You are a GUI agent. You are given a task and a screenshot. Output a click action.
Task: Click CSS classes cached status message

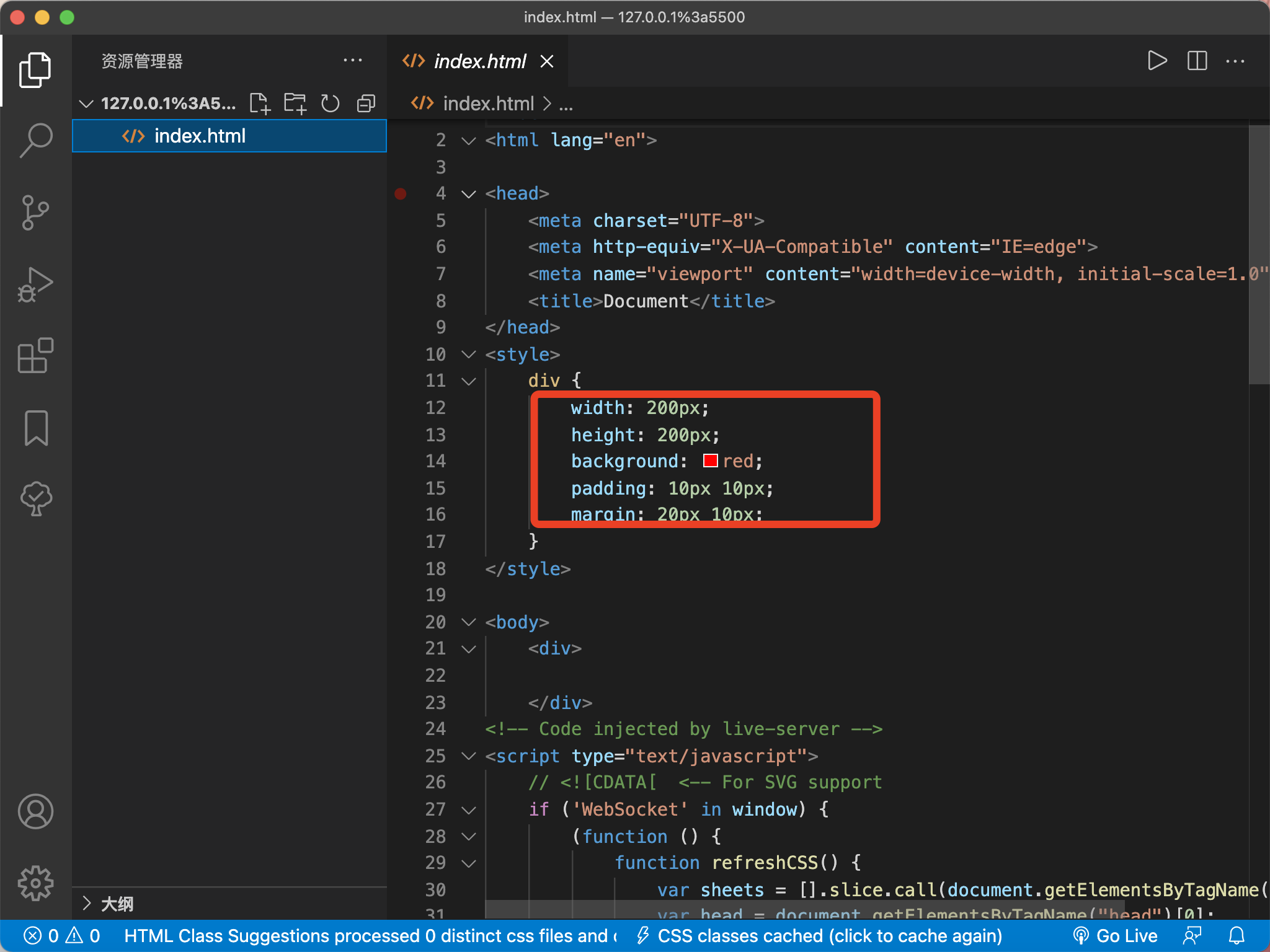(x=820, y=936)
